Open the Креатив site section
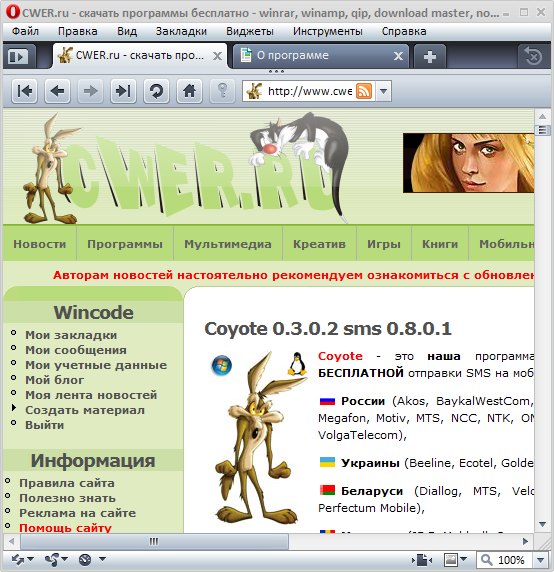The width and height of the screenshot is (554, 572). click(319, 244)
